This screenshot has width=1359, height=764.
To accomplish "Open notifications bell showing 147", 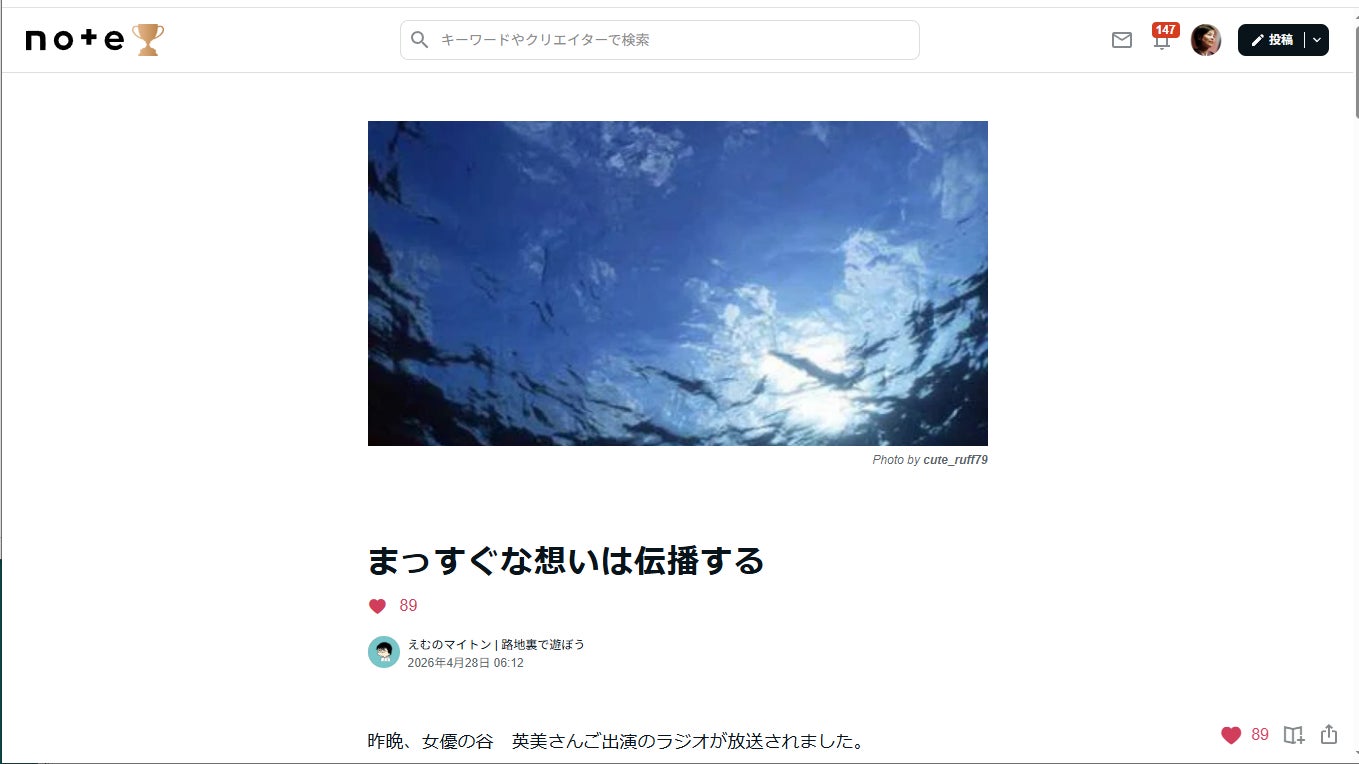I will tap(1162, 38).
